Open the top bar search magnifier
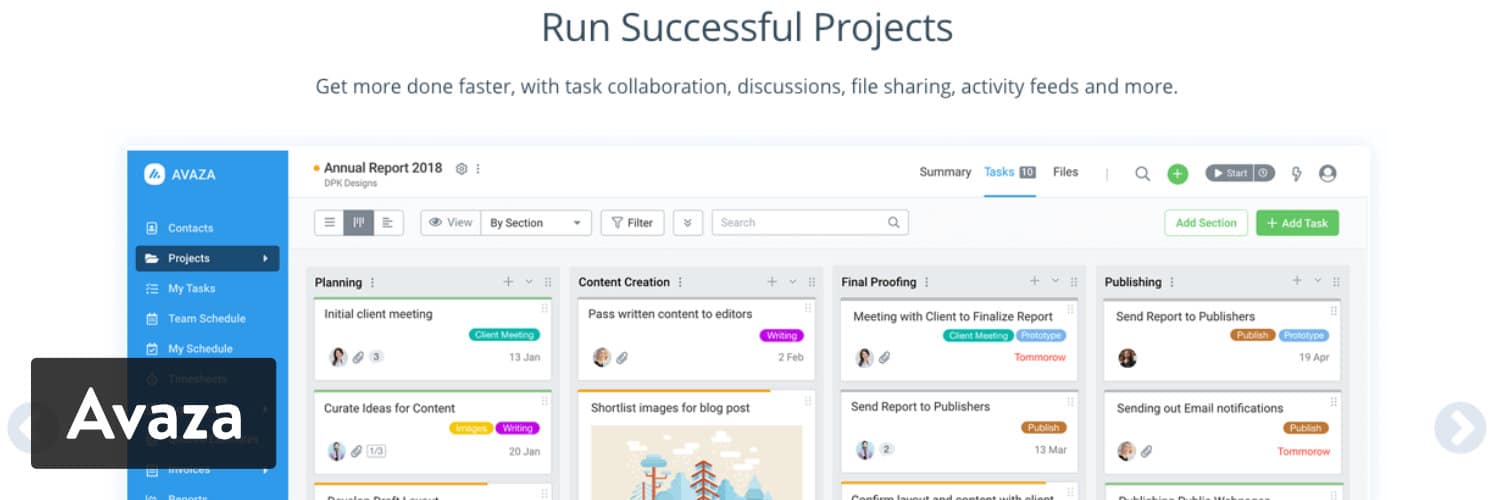 tap(1142, 174)
